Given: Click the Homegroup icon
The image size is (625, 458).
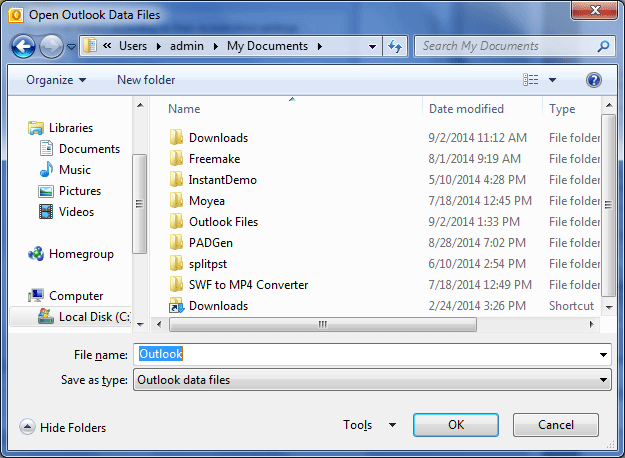Looking at the screenshot, I should click(x=36, y=254).
